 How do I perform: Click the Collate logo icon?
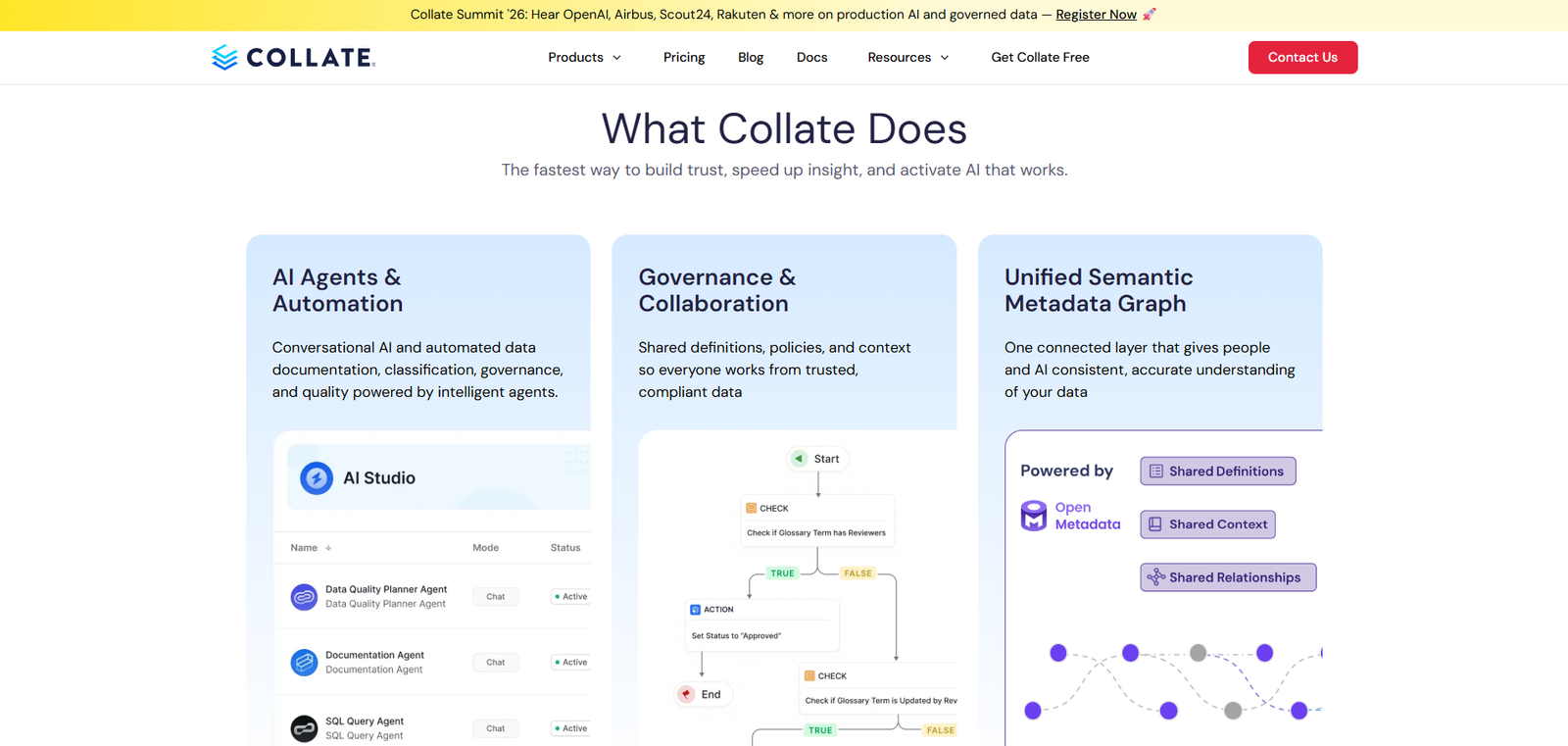tap(224, 58)
